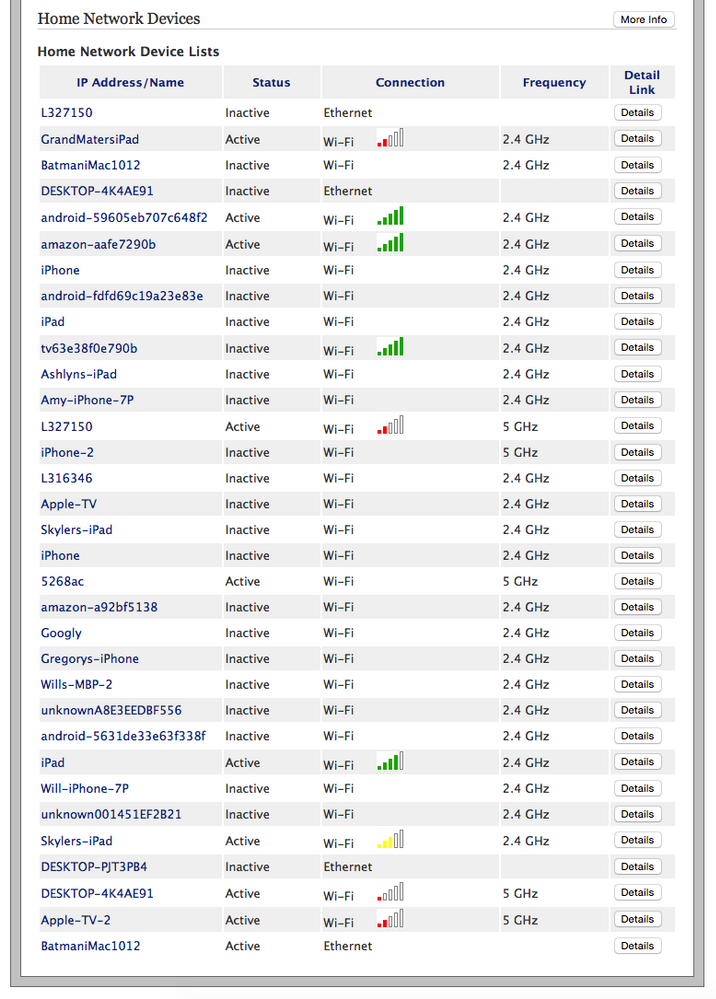
Task: Select the Apple-TV device name
Action: point(69,504)
